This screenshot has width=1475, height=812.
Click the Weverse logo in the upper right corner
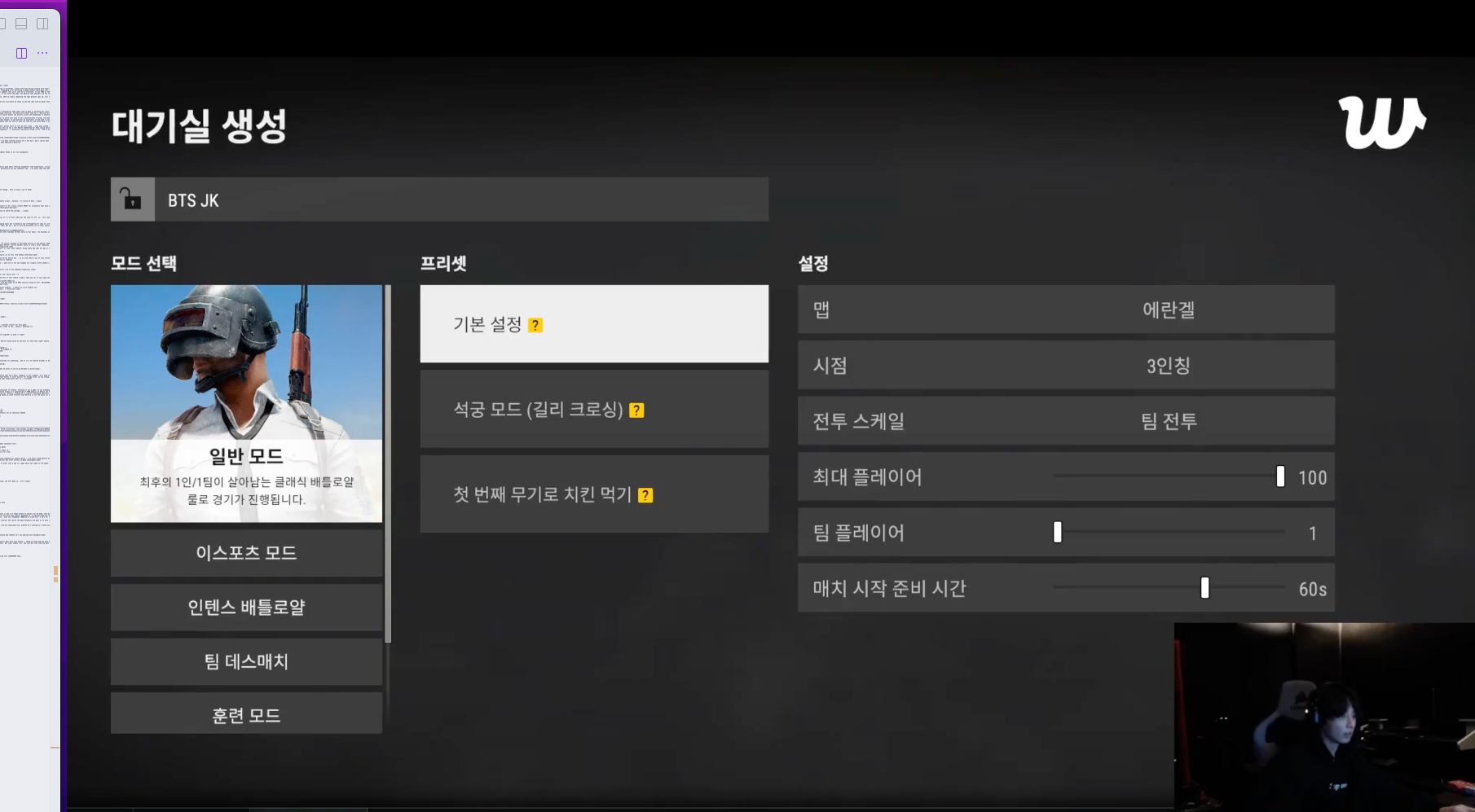[1381, 123]
